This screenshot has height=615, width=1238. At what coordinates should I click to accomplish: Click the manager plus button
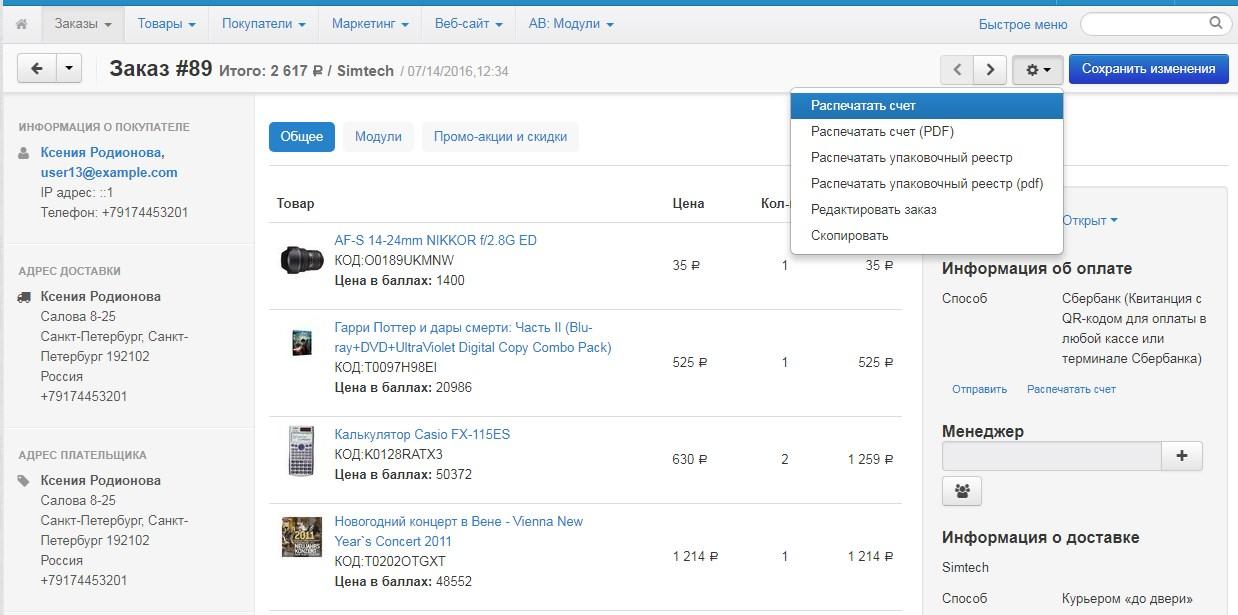1182,456
